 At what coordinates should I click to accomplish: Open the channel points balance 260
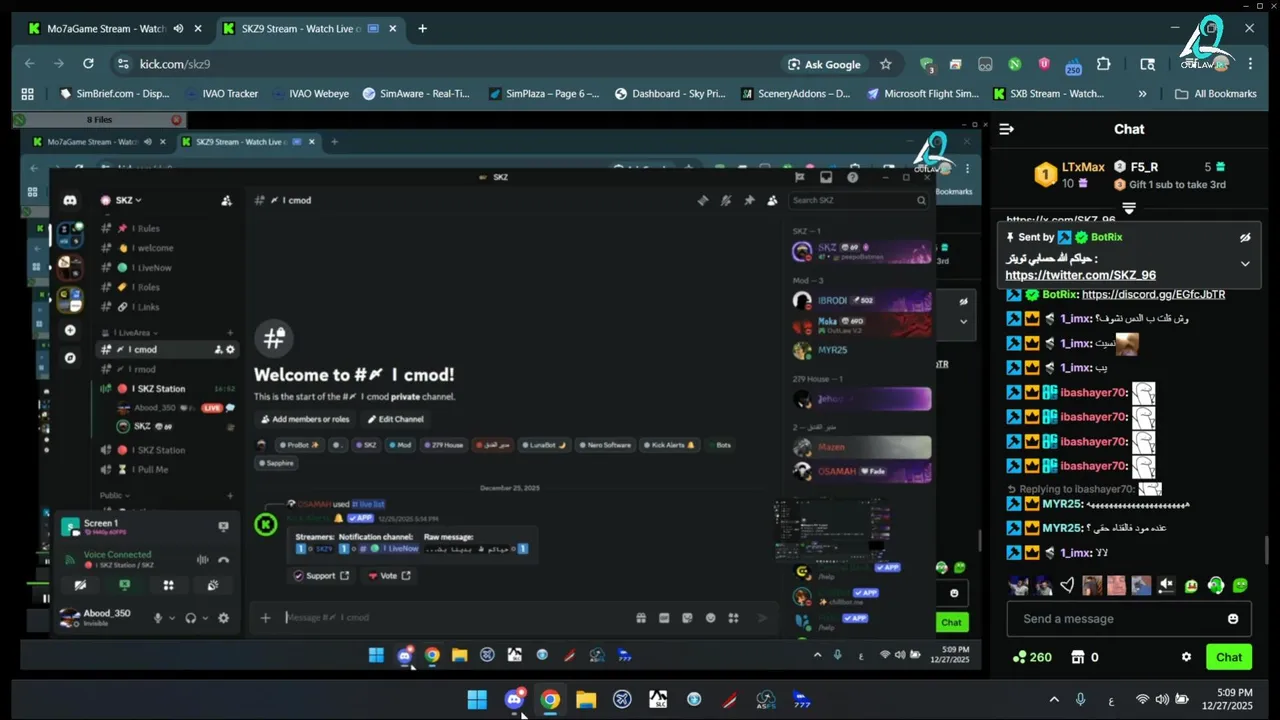[x=1032, y=657]
